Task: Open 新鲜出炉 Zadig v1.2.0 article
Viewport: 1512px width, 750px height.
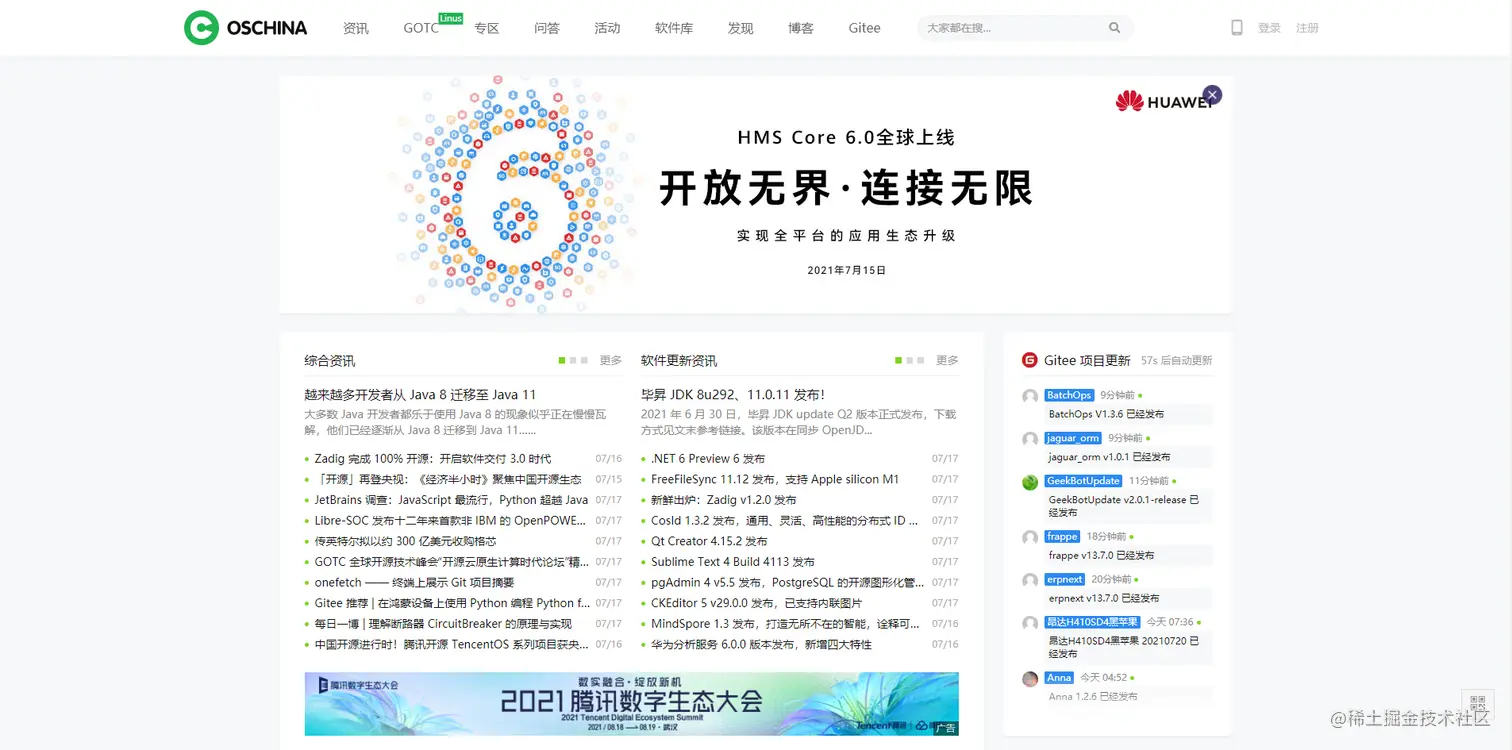Action: tap(724, 500)
